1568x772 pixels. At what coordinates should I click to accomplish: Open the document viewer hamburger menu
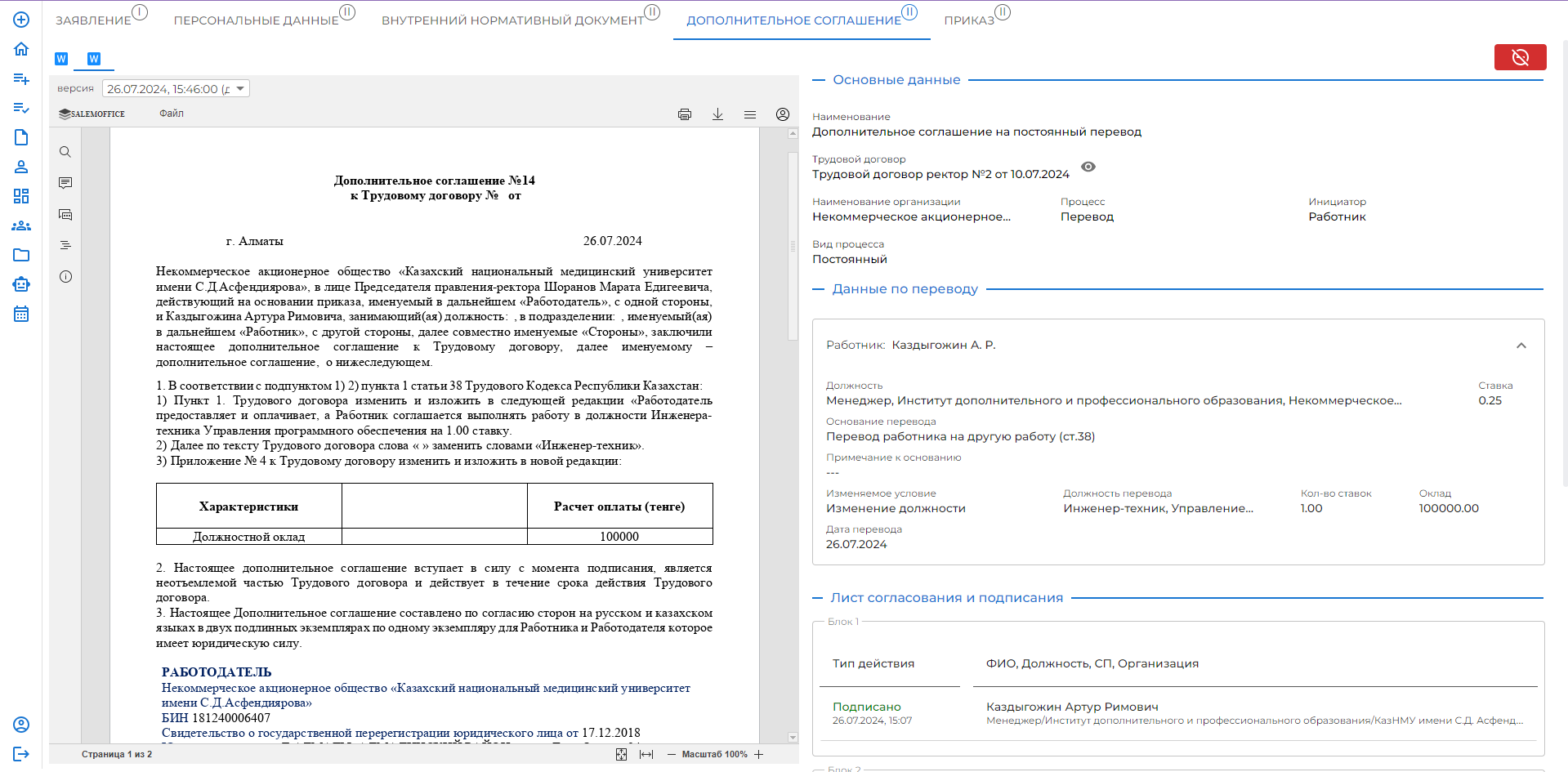(x=749, y=114)
